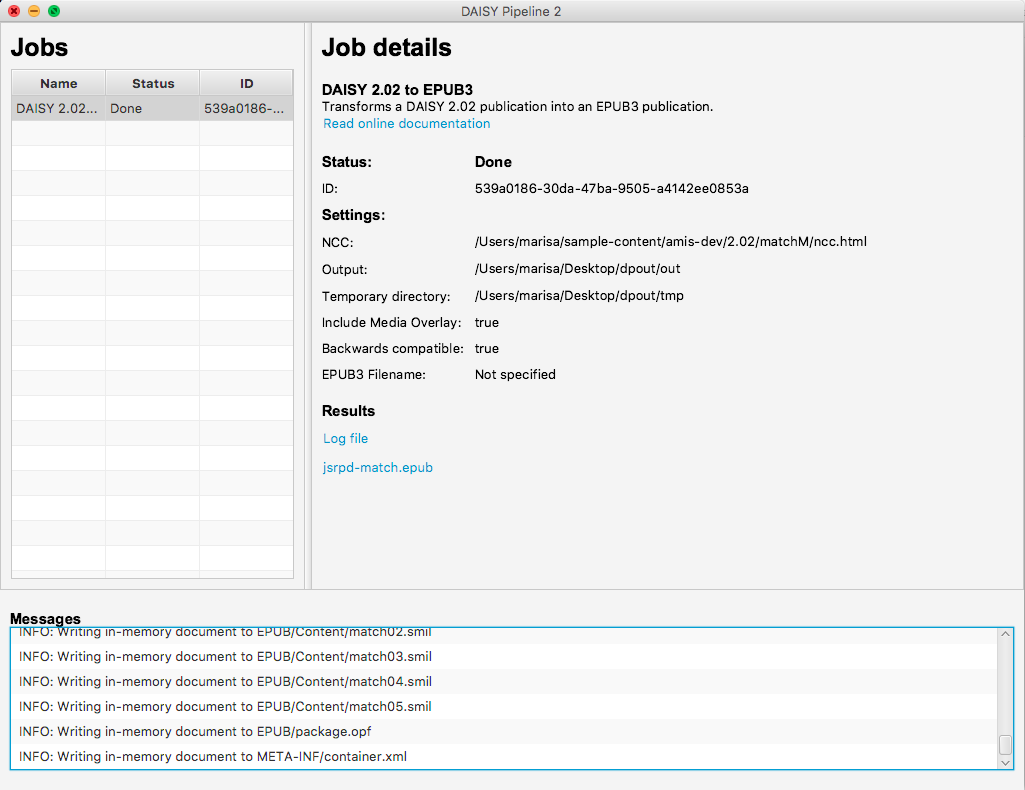Open the Read online documentation link
1025x790 pixels.
coord(406,123)
